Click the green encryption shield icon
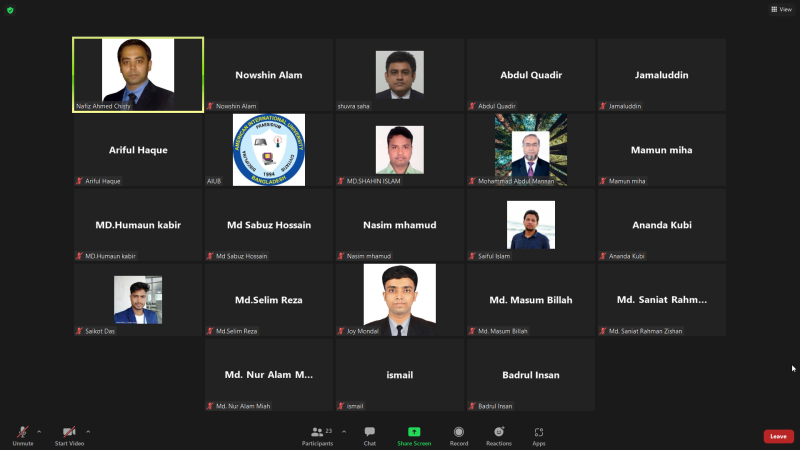This screenshot has height=450, width=800. [10, 10]
